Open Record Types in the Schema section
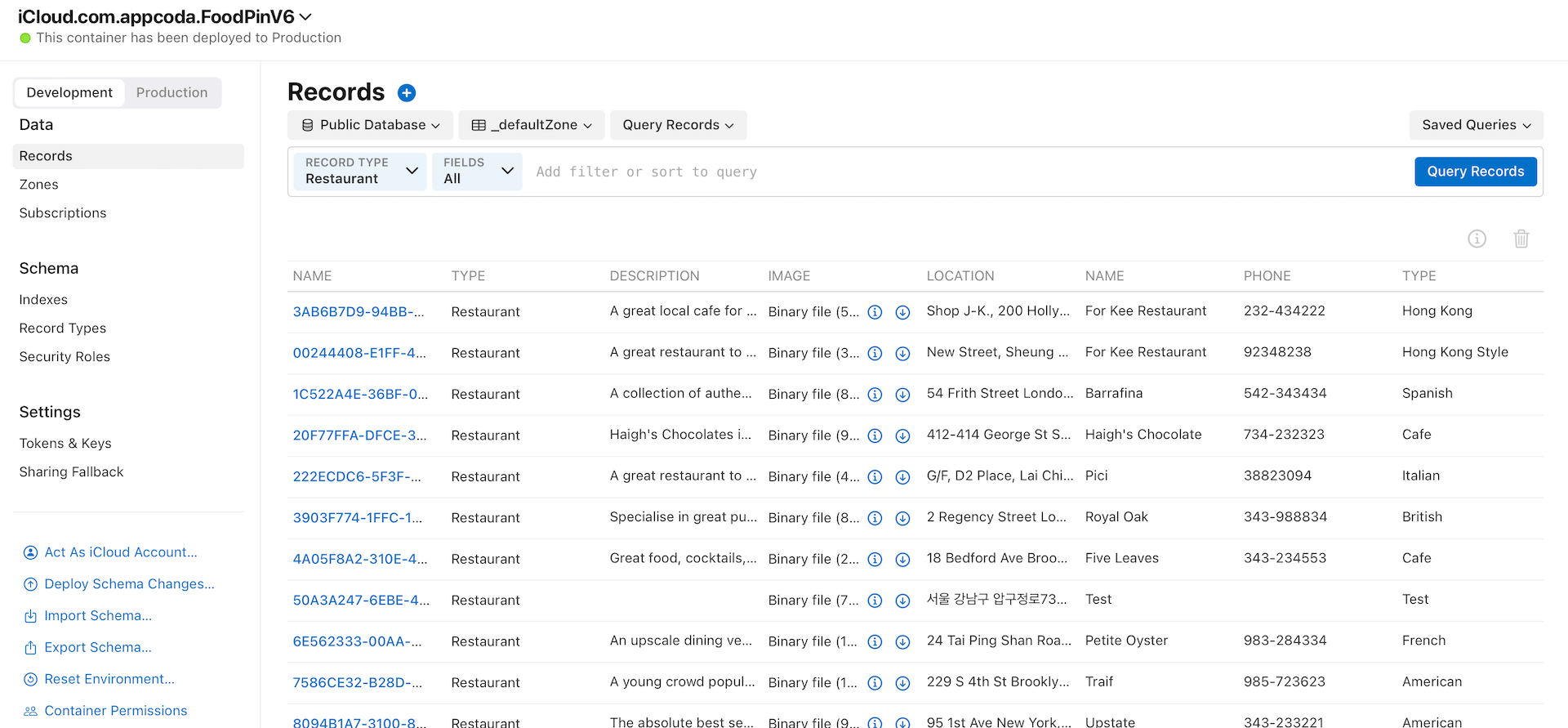 [x=63, y=328]
